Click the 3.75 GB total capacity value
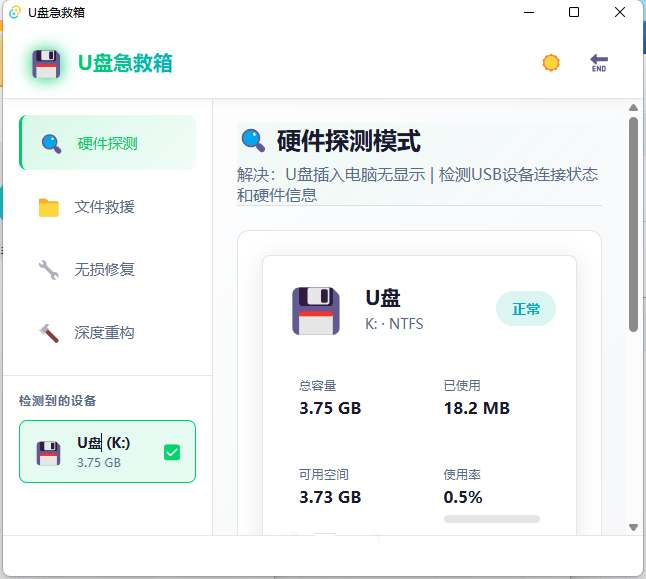 click(x=330, y=408)
